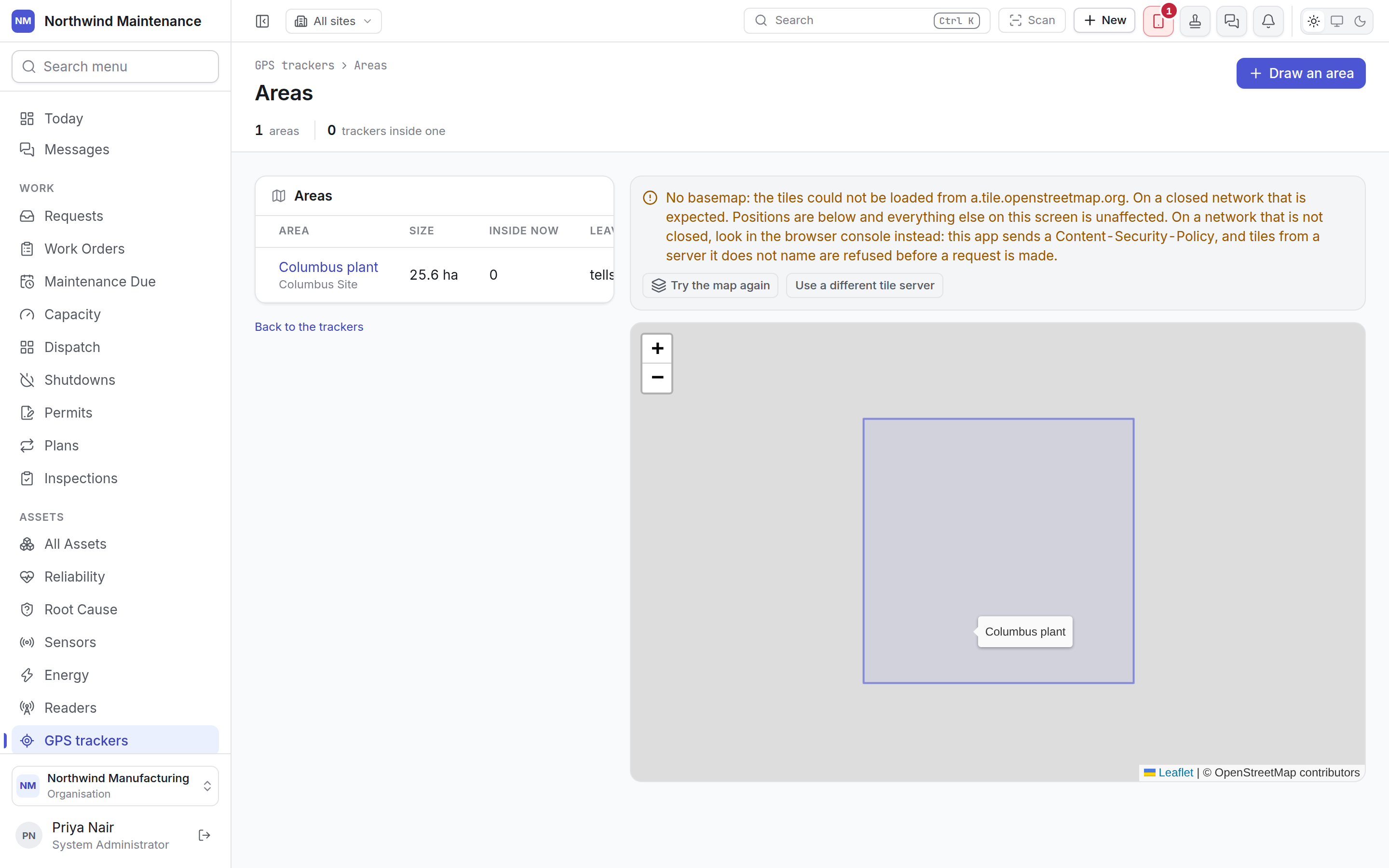This screenshot has width=1389, height=868.
Task: Collapse the sidebar panel icon
Action: [262, 21]
